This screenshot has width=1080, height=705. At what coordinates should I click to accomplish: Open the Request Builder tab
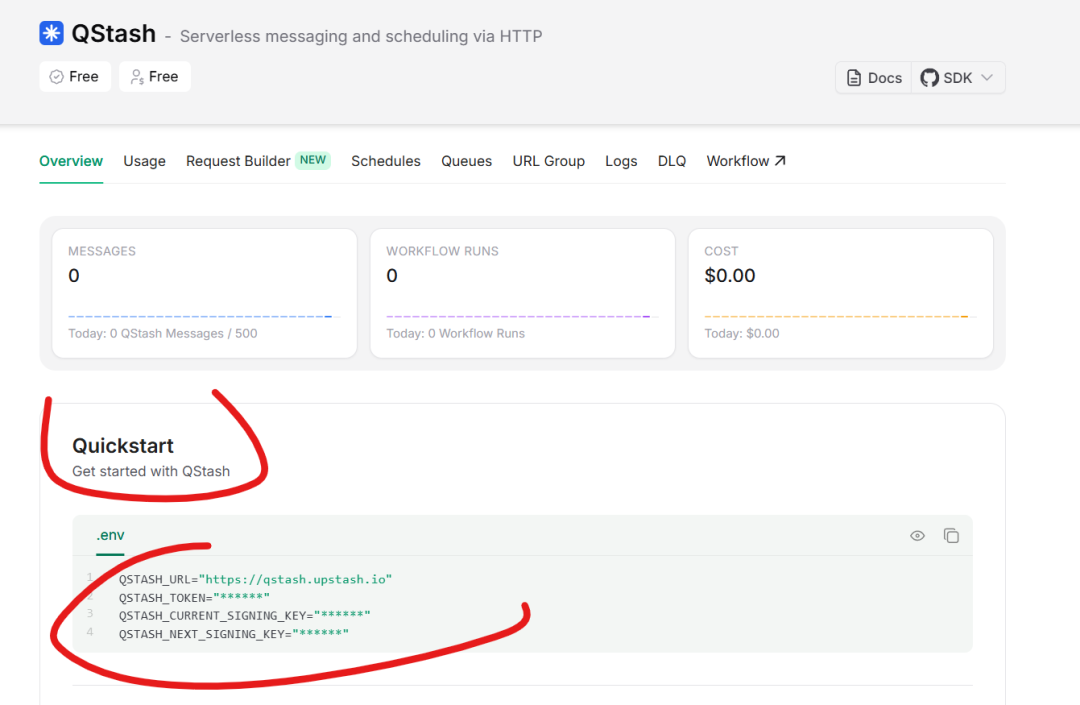point(238,161)
